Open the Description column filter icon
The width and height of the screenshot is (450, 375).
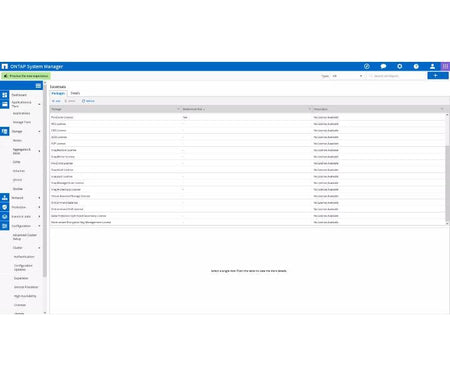[442, 109]
